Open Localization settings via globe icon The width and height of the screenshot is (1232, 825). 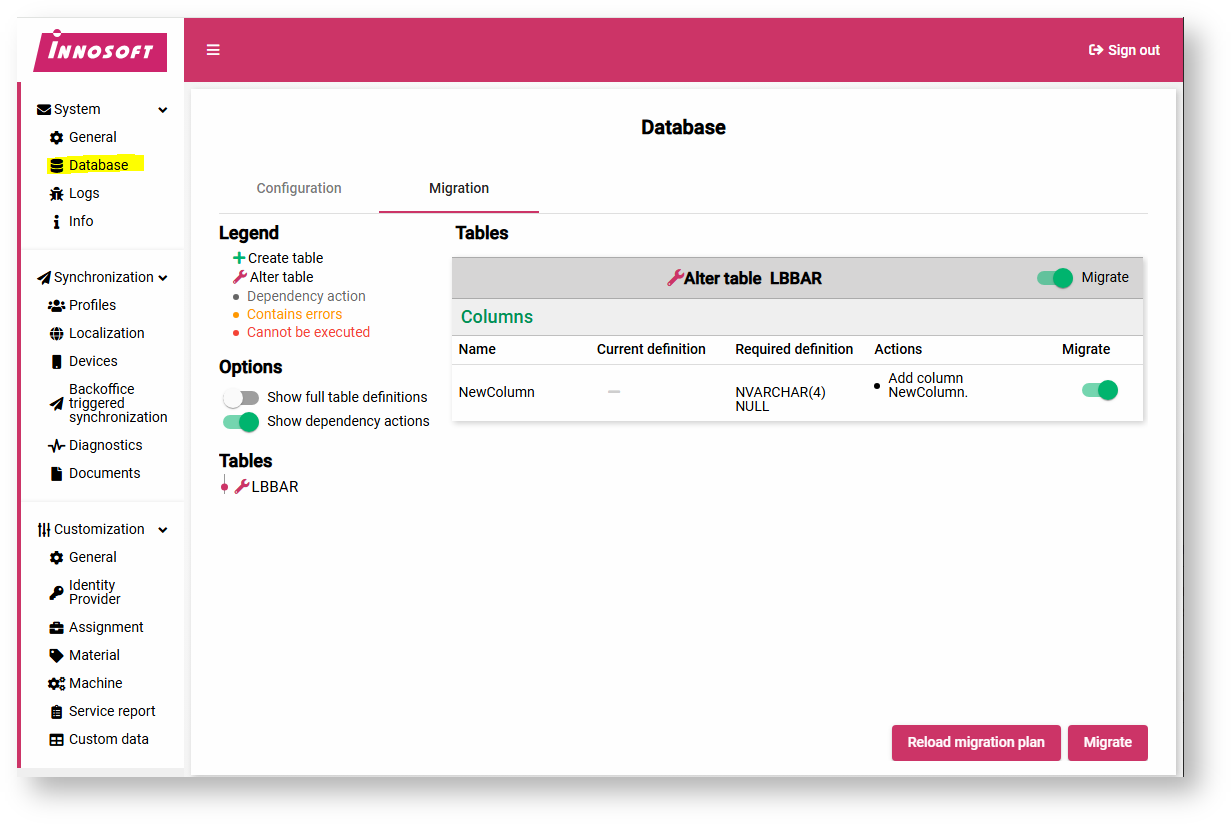coord(57,333)
